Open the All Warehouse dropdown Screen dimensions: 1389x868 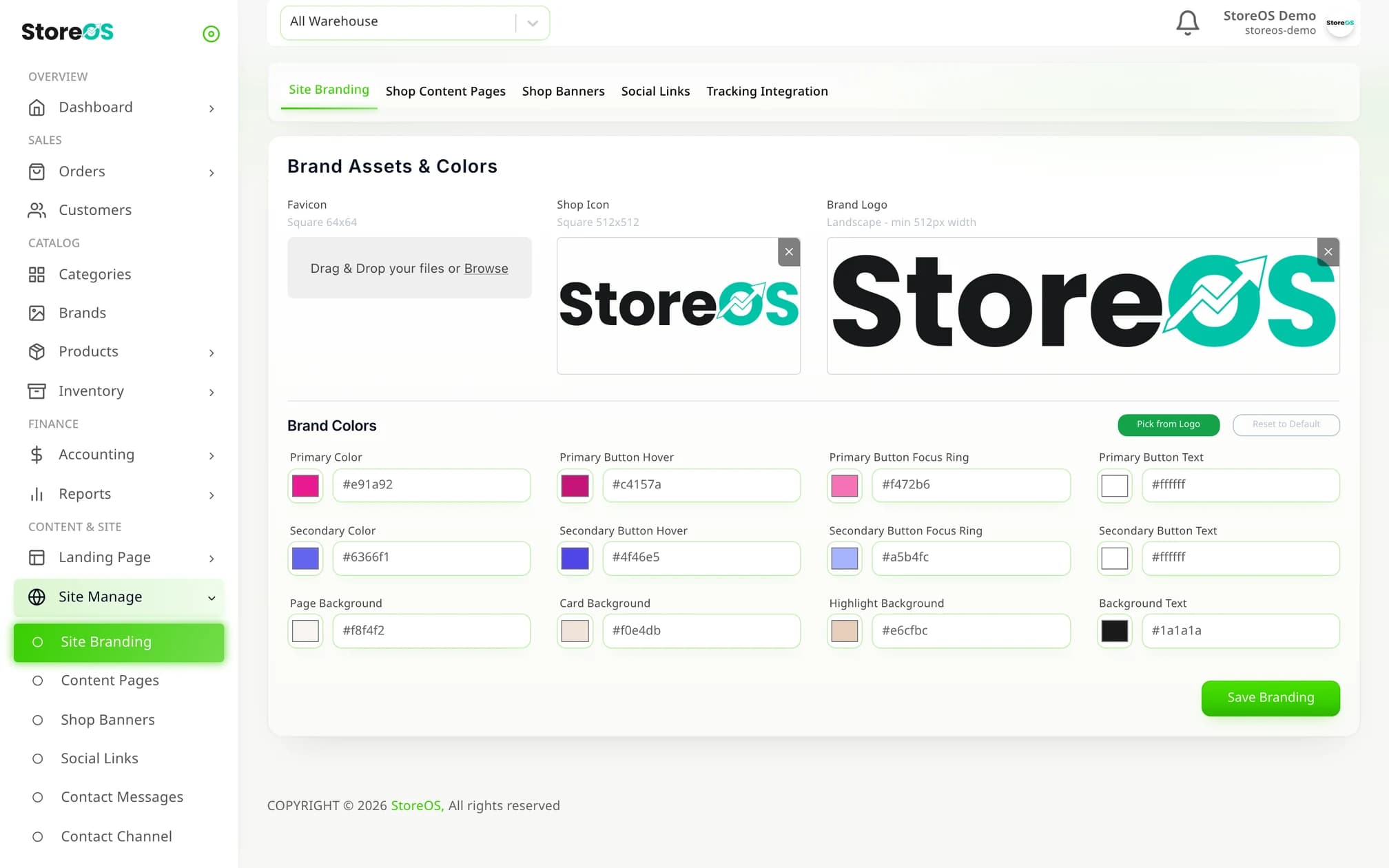coord(415,22)
